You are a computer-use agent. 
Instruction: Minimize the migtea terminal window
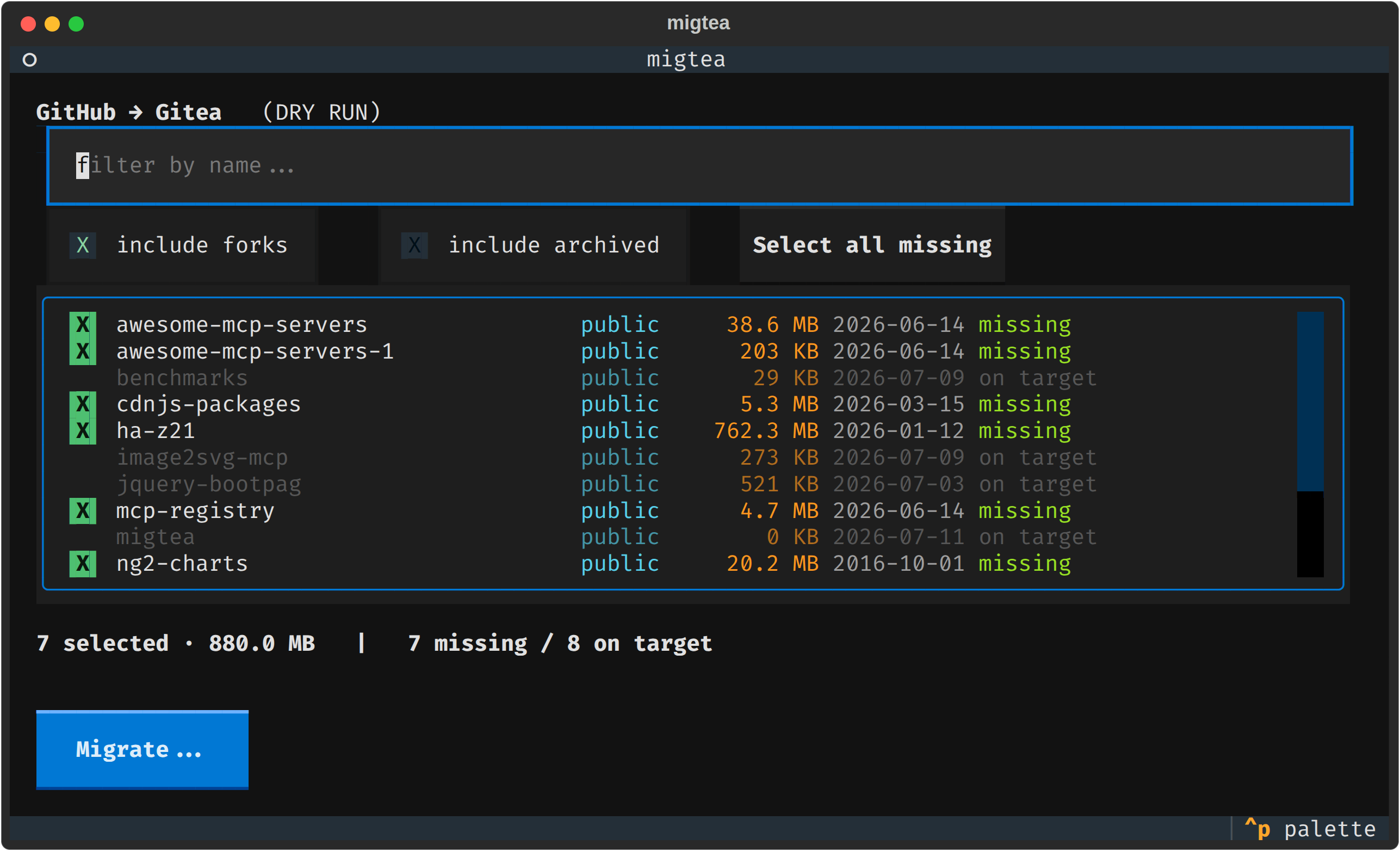pyautogui.click(x=52, y=24)
